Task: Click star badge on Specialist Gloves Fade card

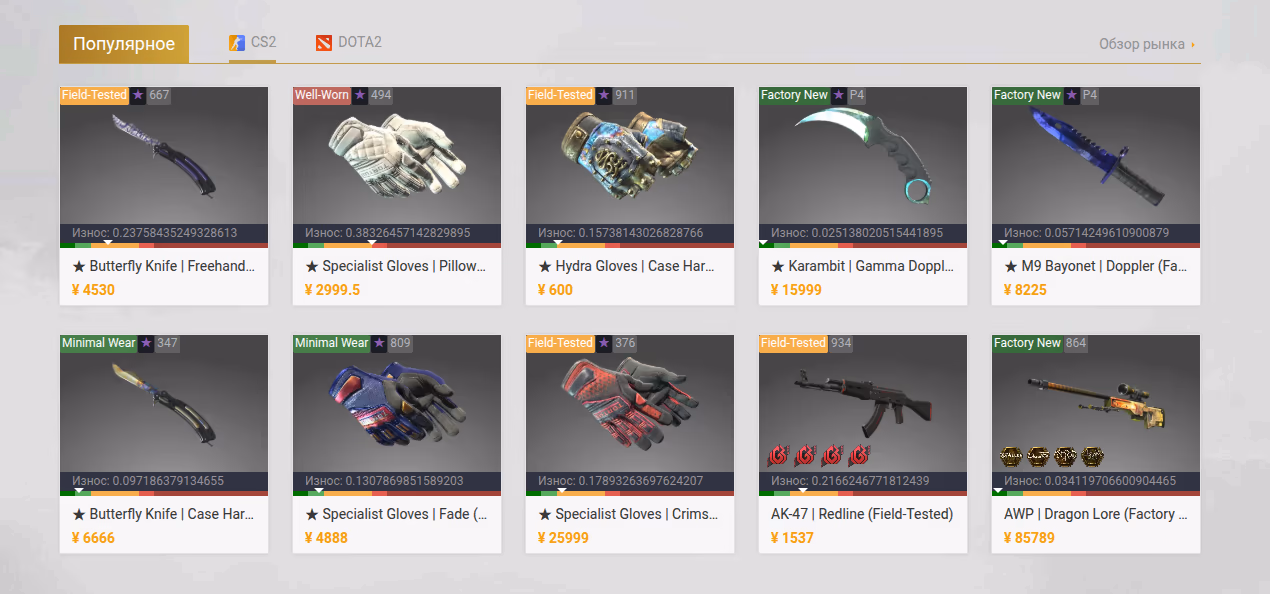Action: [379, 343]
